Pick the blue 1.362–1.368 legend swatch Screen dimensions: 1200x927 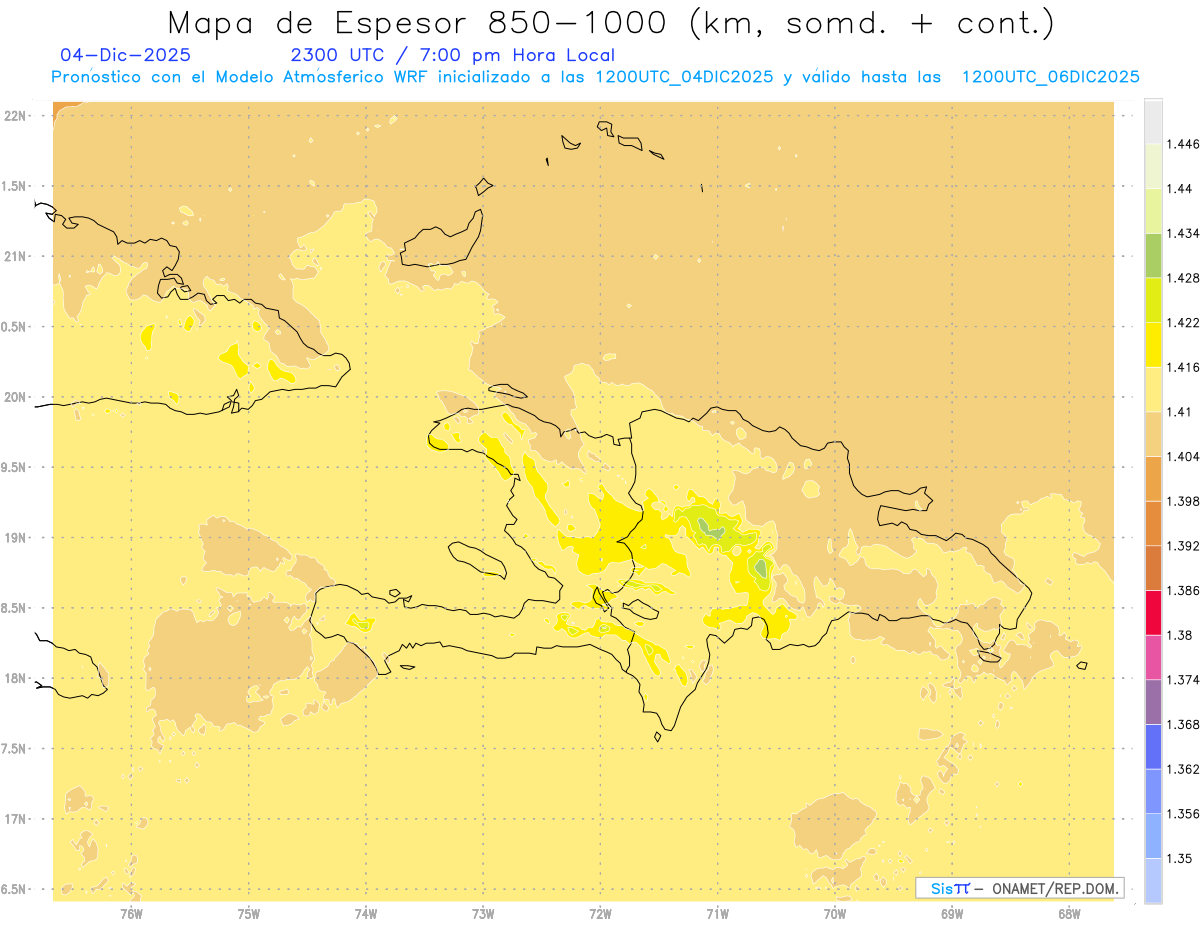[x=1153, y=746]
